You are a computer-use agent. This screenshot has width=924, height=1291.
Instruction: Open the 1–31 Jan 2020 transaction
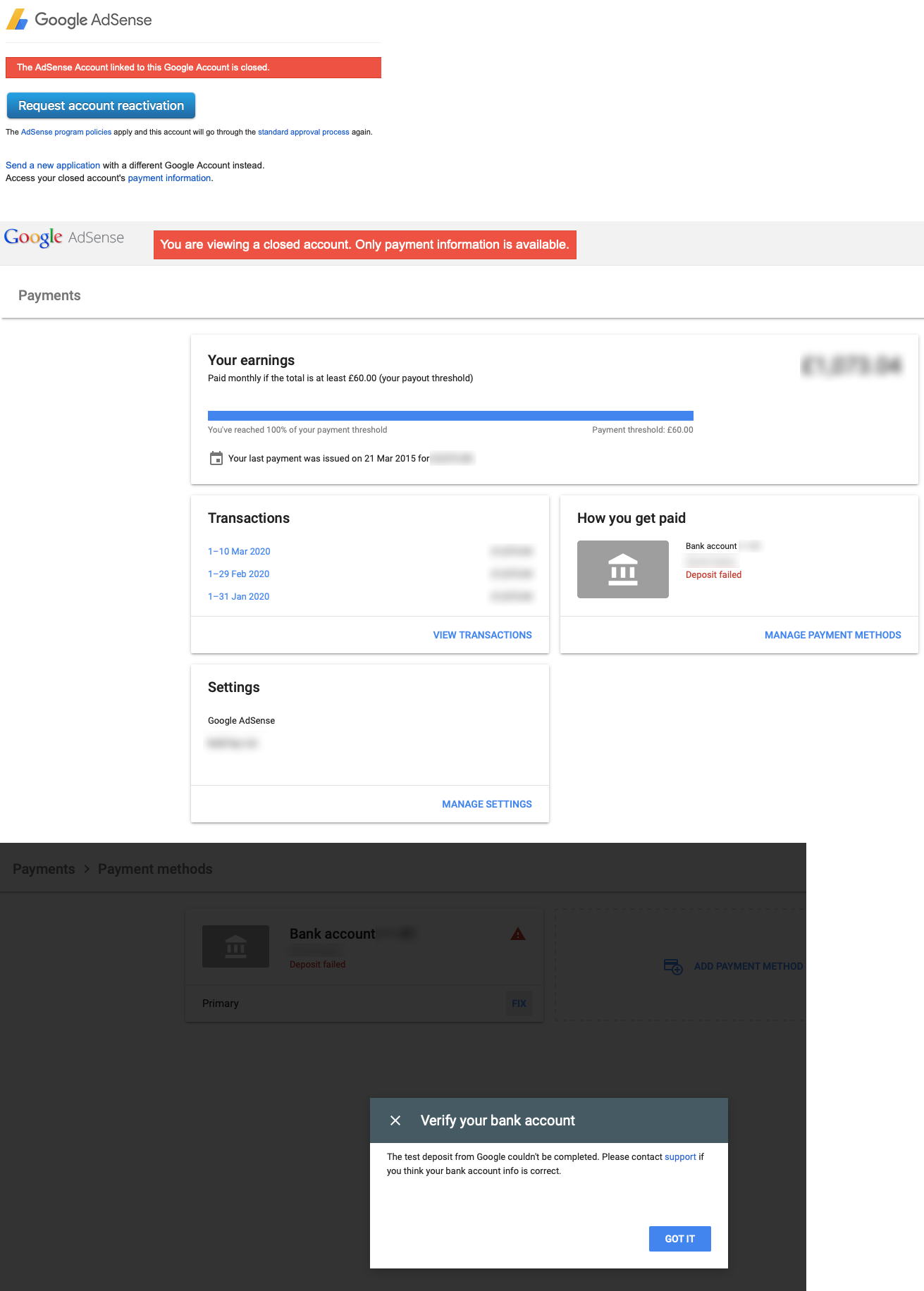coord(239,597)
